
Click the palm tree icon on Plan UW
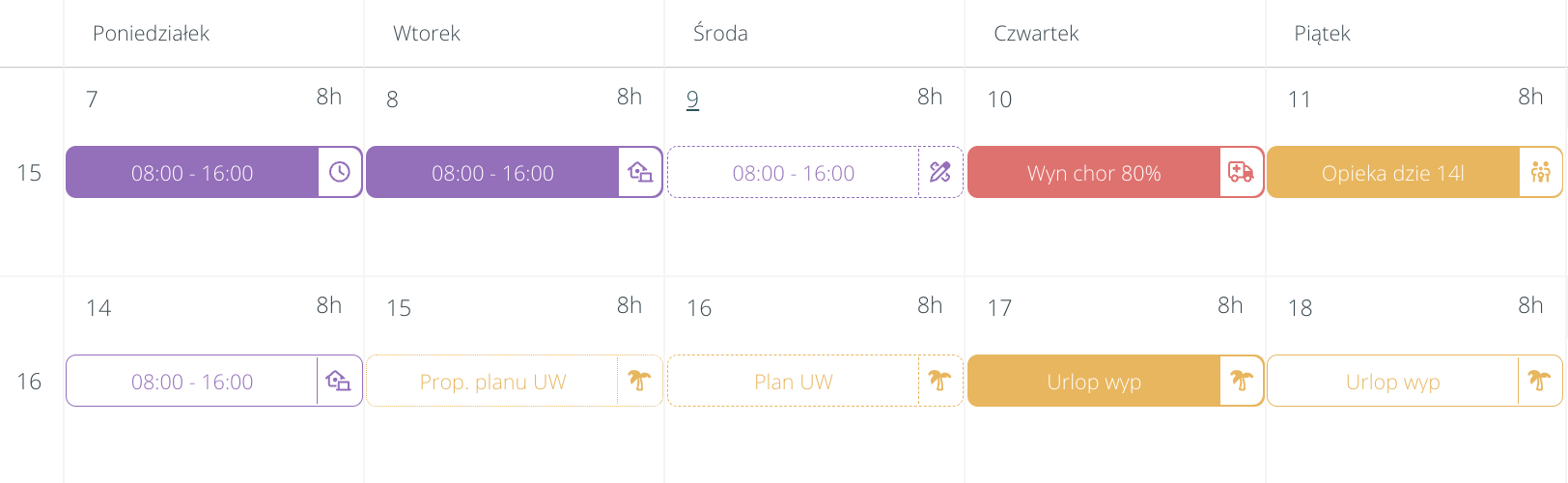coord(939,381)
